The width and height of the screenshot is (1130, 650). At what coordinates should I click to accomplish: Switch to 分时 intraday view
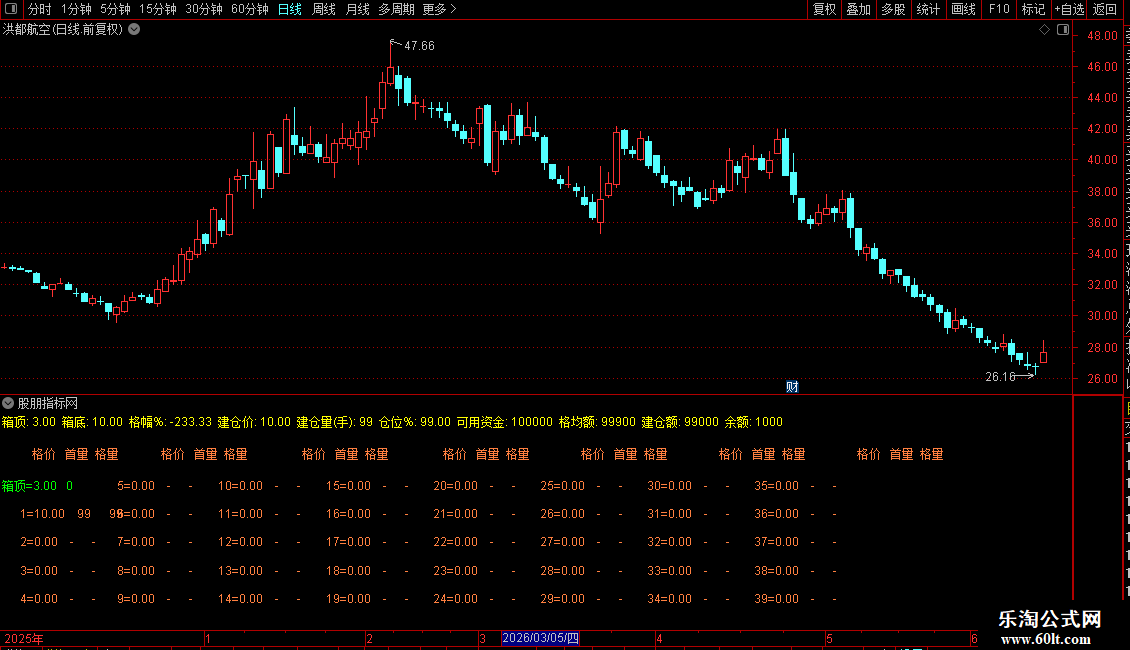click(x=40, y=9)
